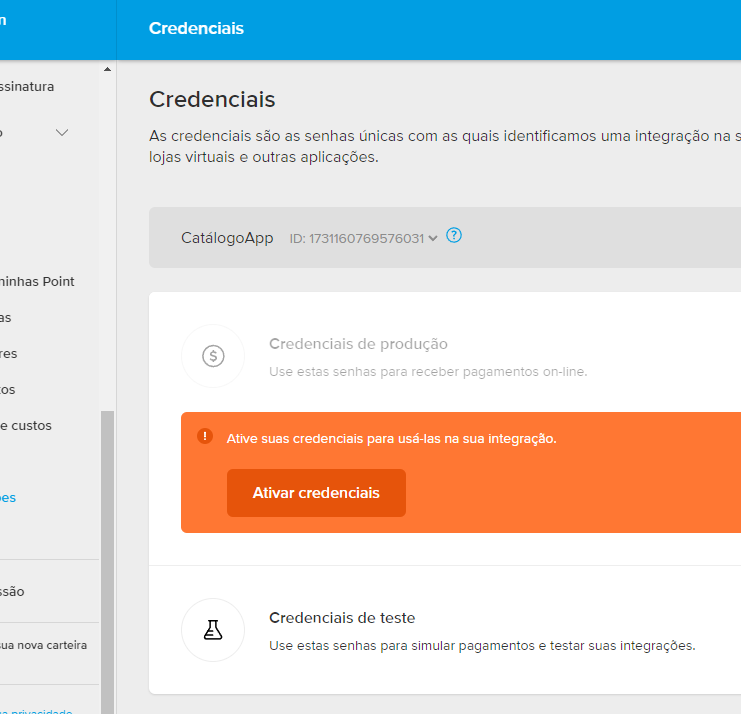
Task: Click 'Ative suas credenciais' alert message text
Action: (x=391, y=439)
